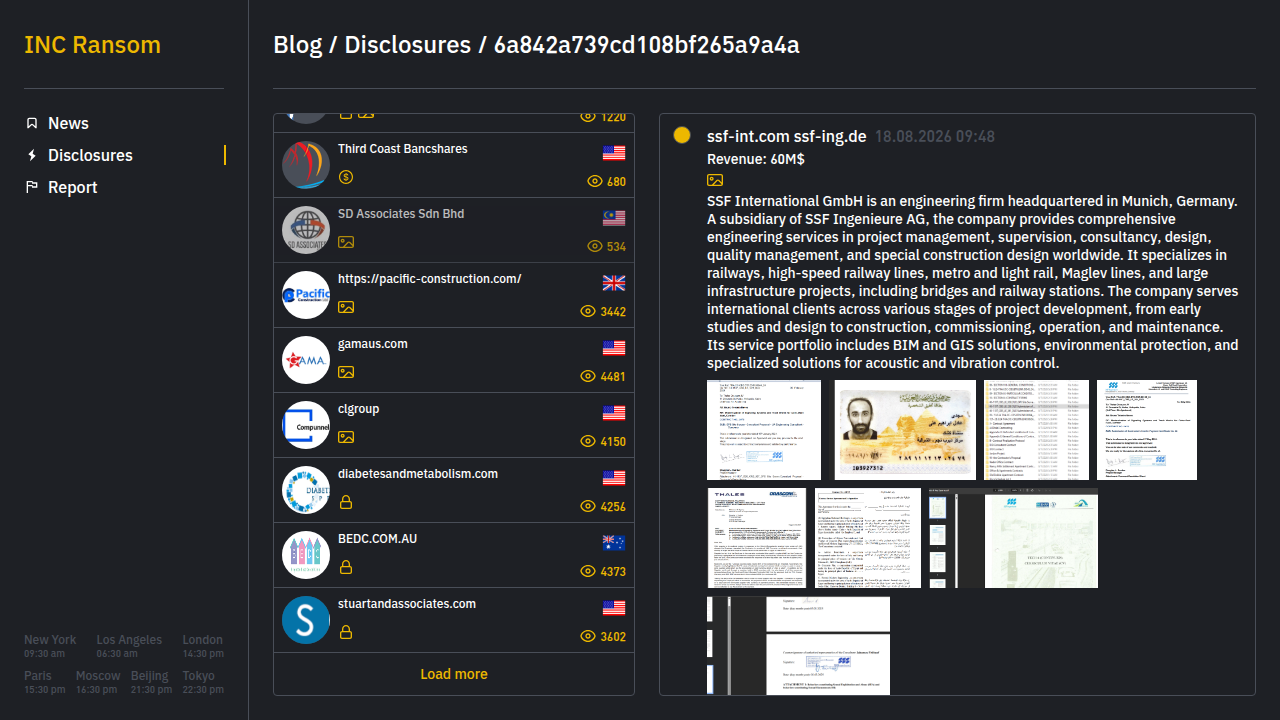Click the 18.08.2026 09:48 timestamp
The image size is (1280, 720).
click(x=935, y=136)
